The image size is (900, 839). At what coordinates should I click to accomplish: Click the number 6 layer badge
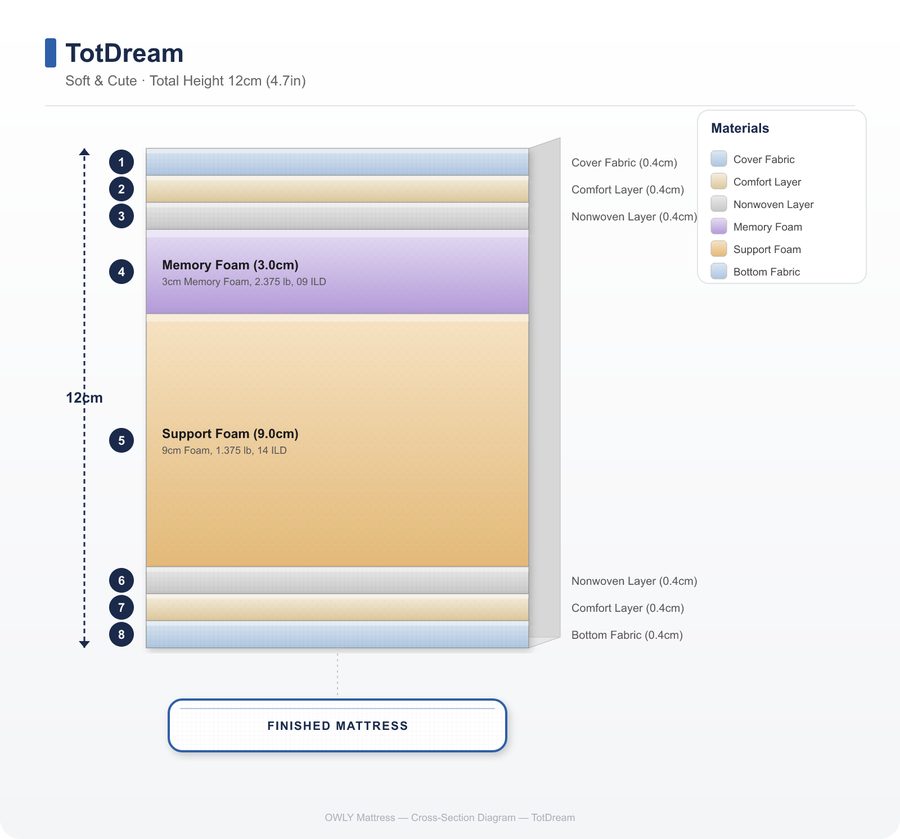point(121,581)
